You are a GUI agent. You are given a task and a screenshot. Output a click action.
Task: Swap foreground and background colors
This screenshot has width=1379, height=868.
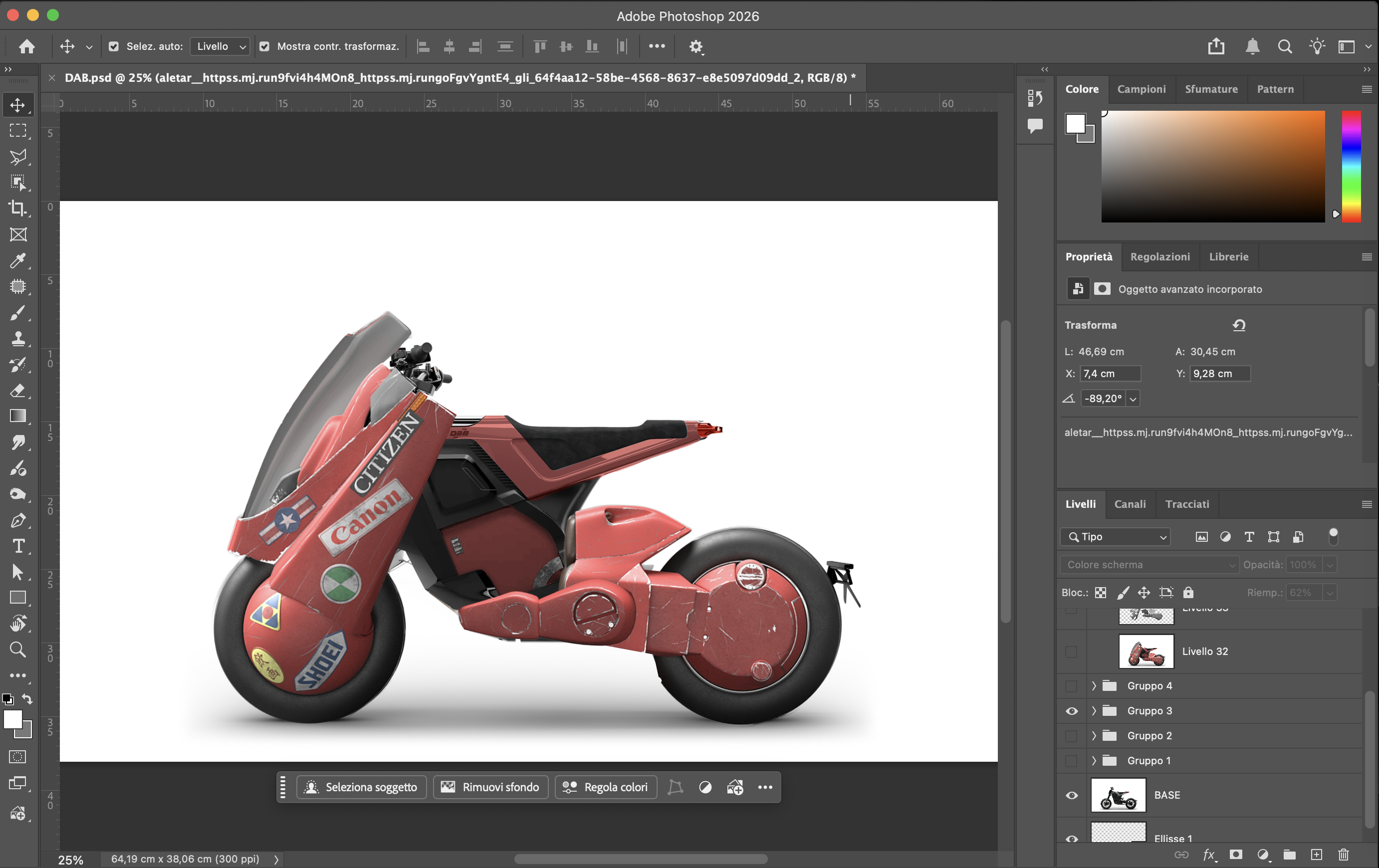(x=27, y=699)
